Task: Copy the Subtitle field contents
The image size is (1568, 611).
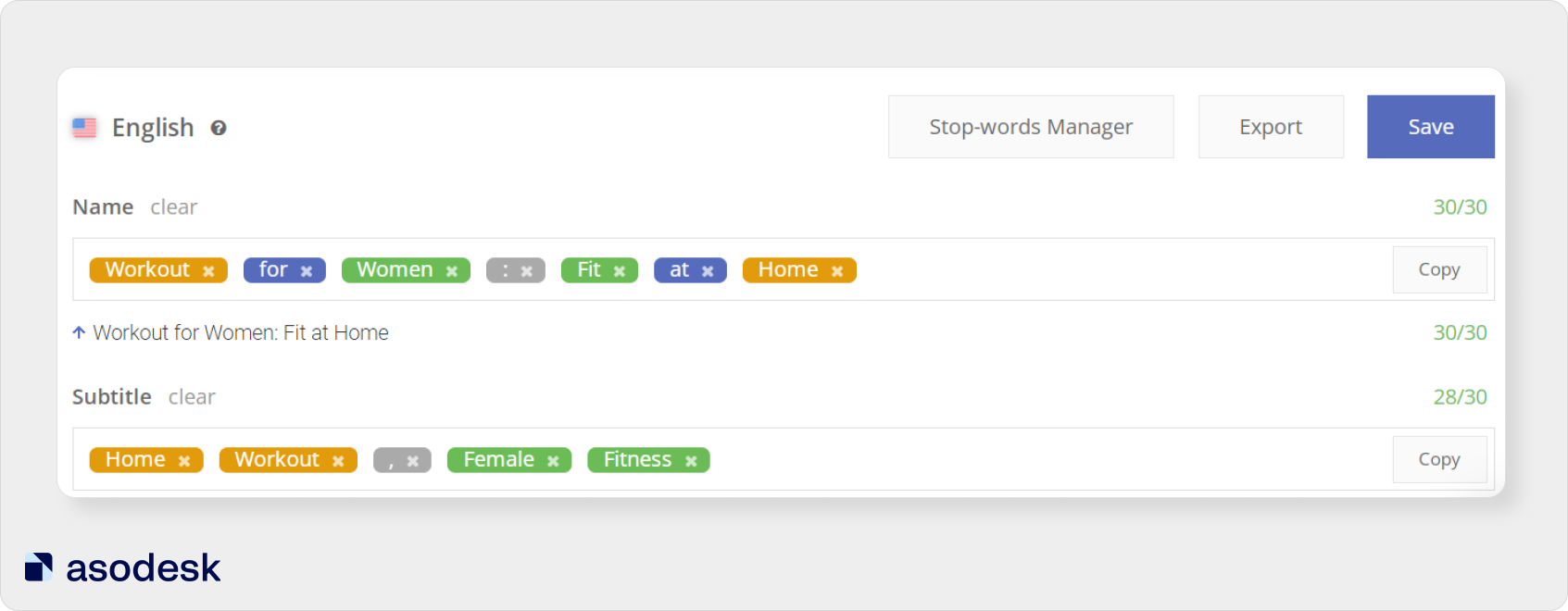Action: click(1438, 459)
